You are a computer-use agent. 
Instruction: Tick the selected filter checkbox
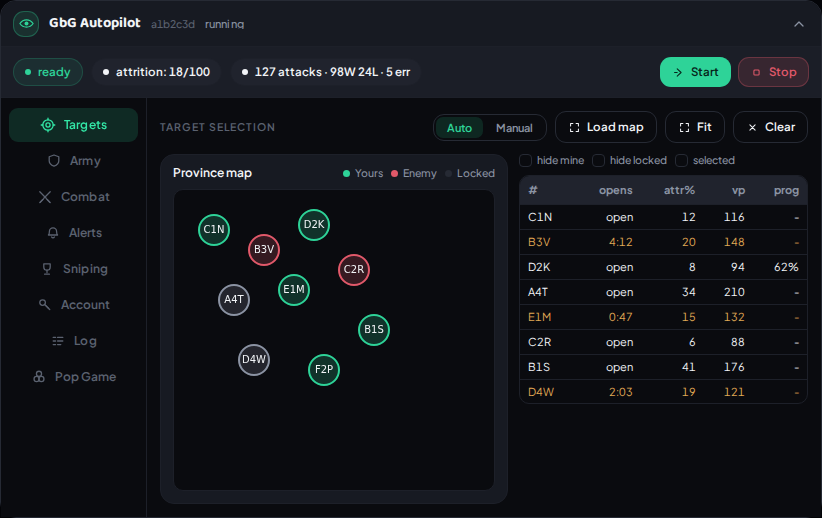pos(682,160)
